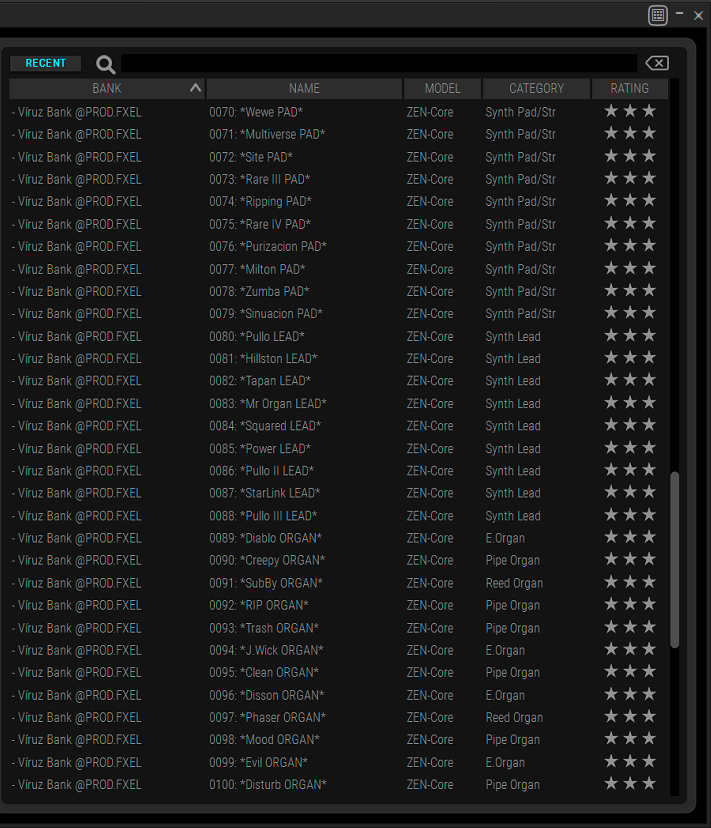Set Milton PAD rating to two stars
This screenshot has width=711, height=828.
pyautogui.click(x=630, y=268)
